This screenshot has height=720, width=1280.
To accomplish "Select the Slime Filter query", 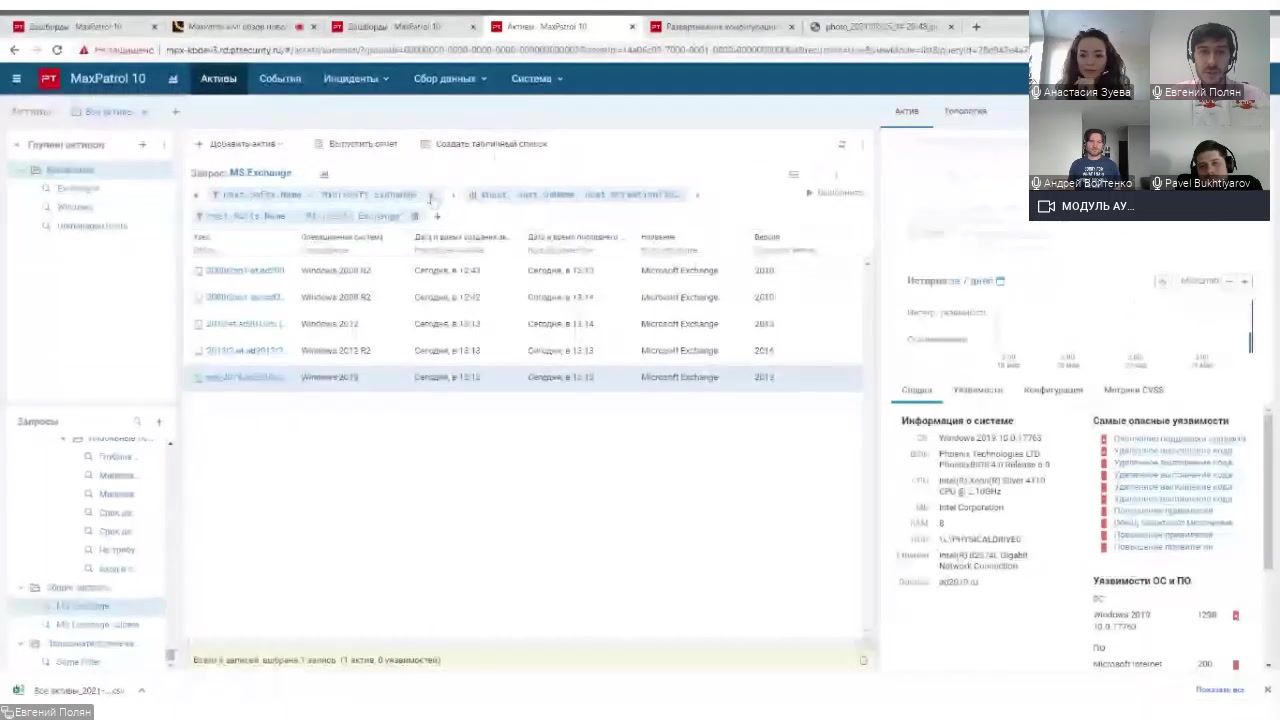I will pos(78,662).
